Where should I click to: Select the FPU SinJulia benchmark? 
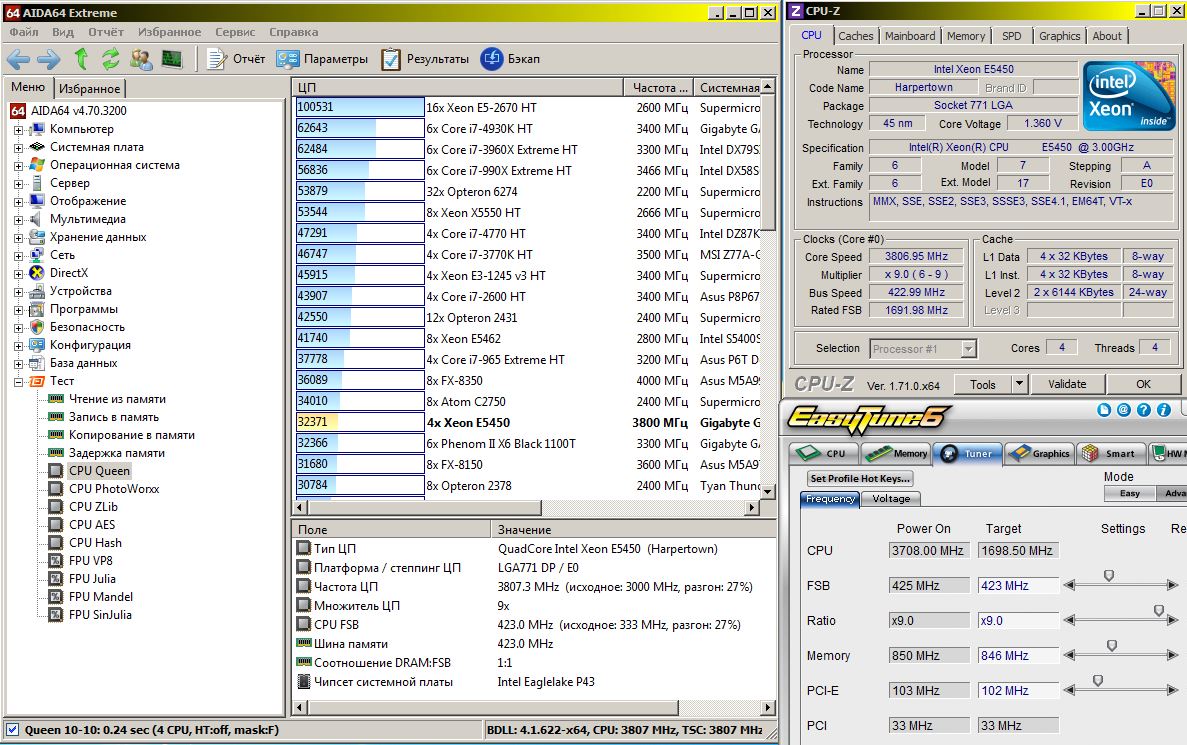100,615
